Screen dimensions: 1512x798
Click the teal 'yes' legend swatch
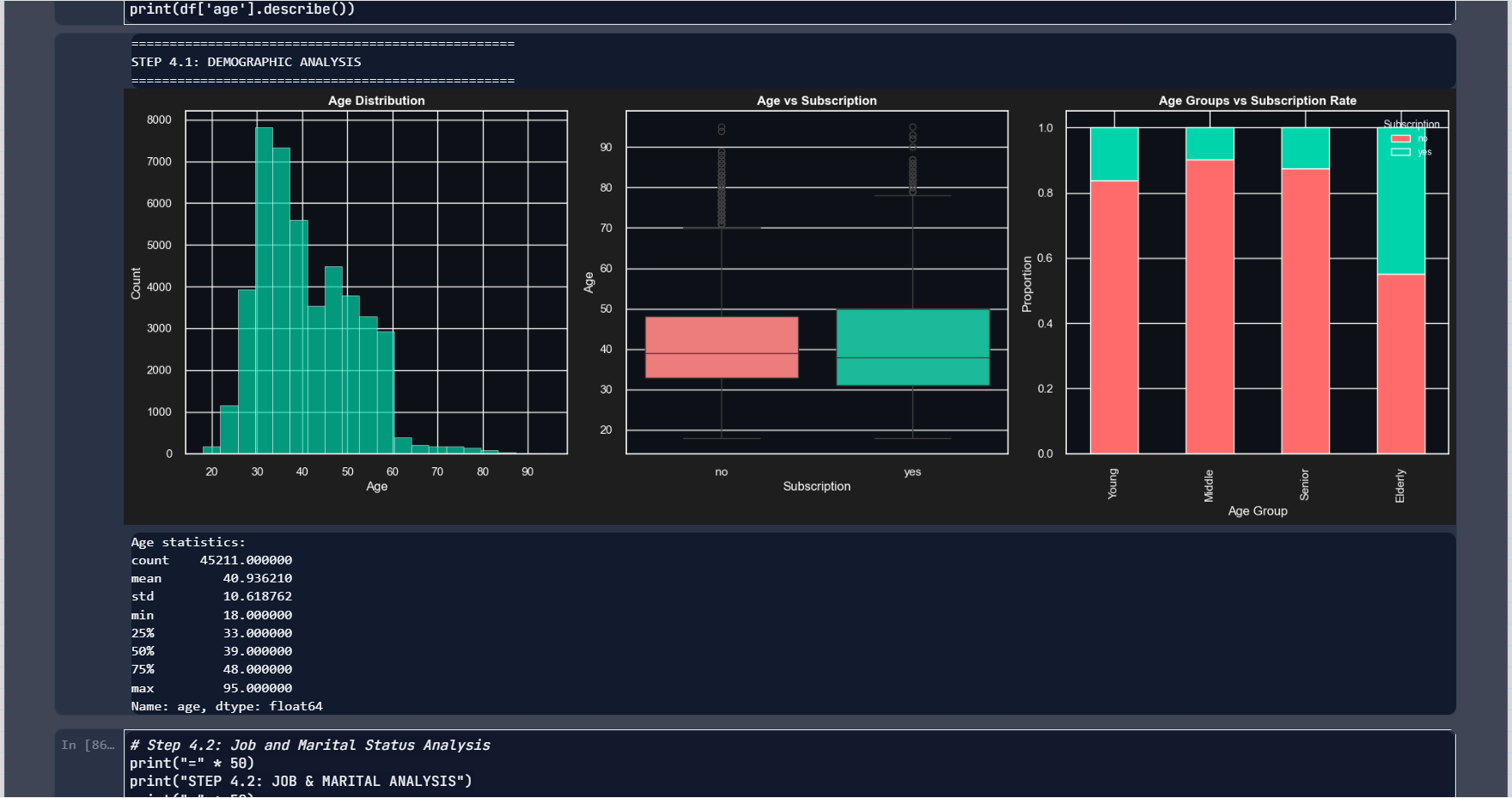1400,152
